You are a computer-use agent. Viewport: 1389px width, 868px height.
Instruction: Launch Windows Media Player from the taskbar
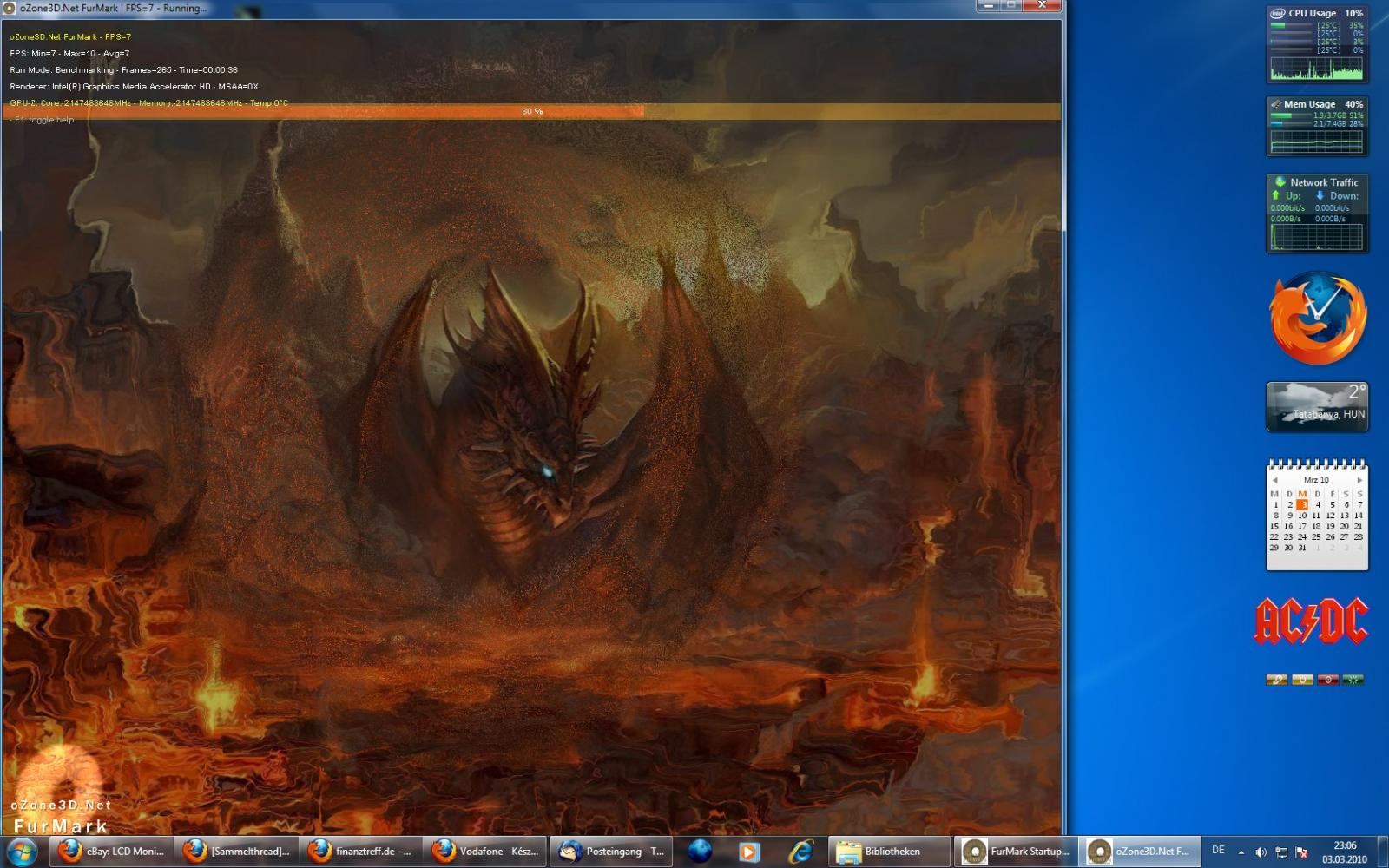click(x=749, y=852)
